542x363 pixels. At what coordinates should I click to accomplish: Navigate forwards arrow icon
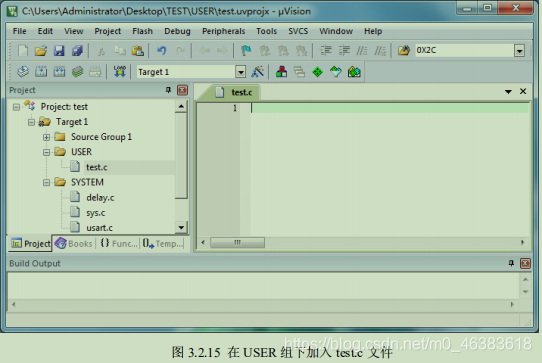[222, 51]
